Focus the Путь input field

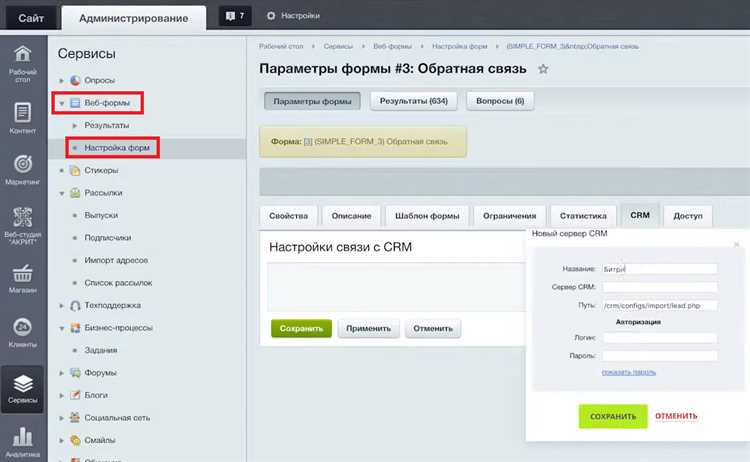coord(660,305)
